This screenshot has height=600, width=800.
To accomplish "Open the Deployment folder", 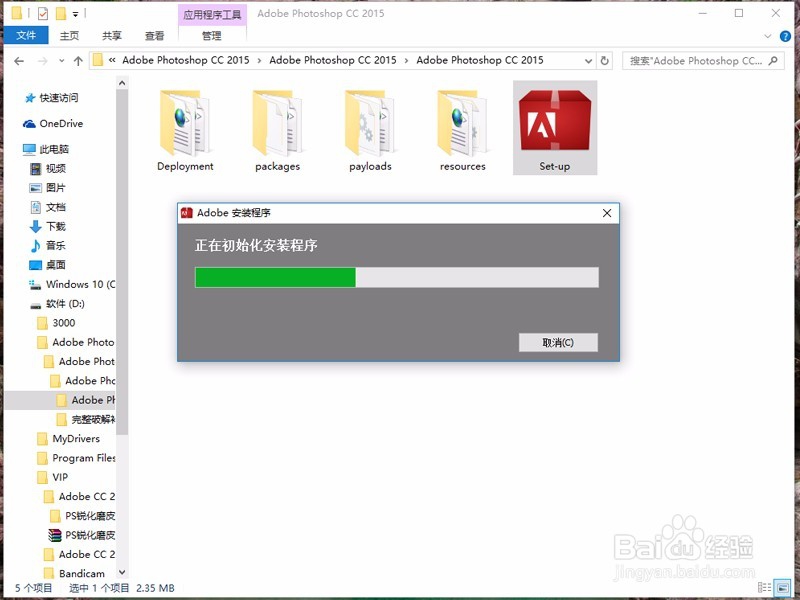I will (x=184, y=125).
